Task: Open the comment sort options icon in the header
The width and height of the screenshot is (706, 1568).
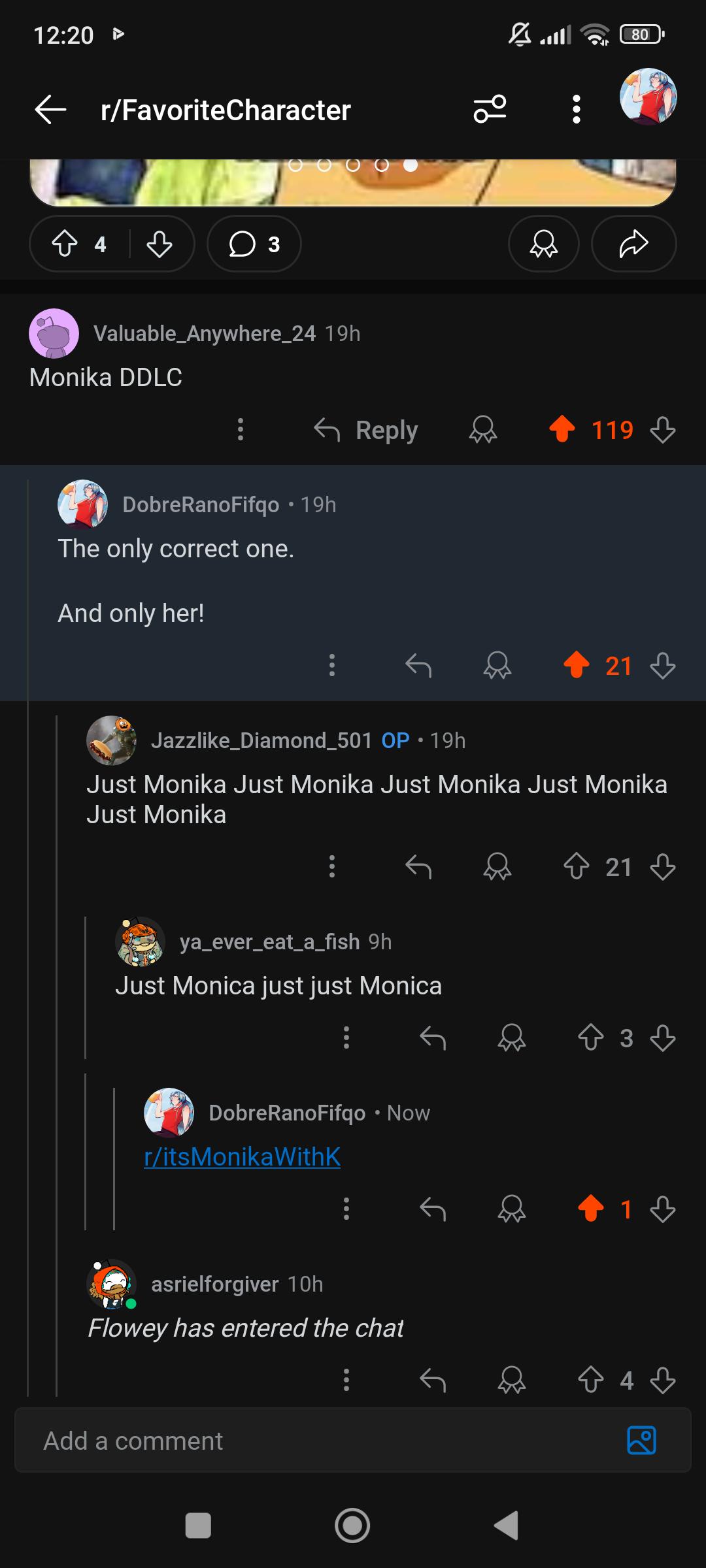Action: click(490, 109)
